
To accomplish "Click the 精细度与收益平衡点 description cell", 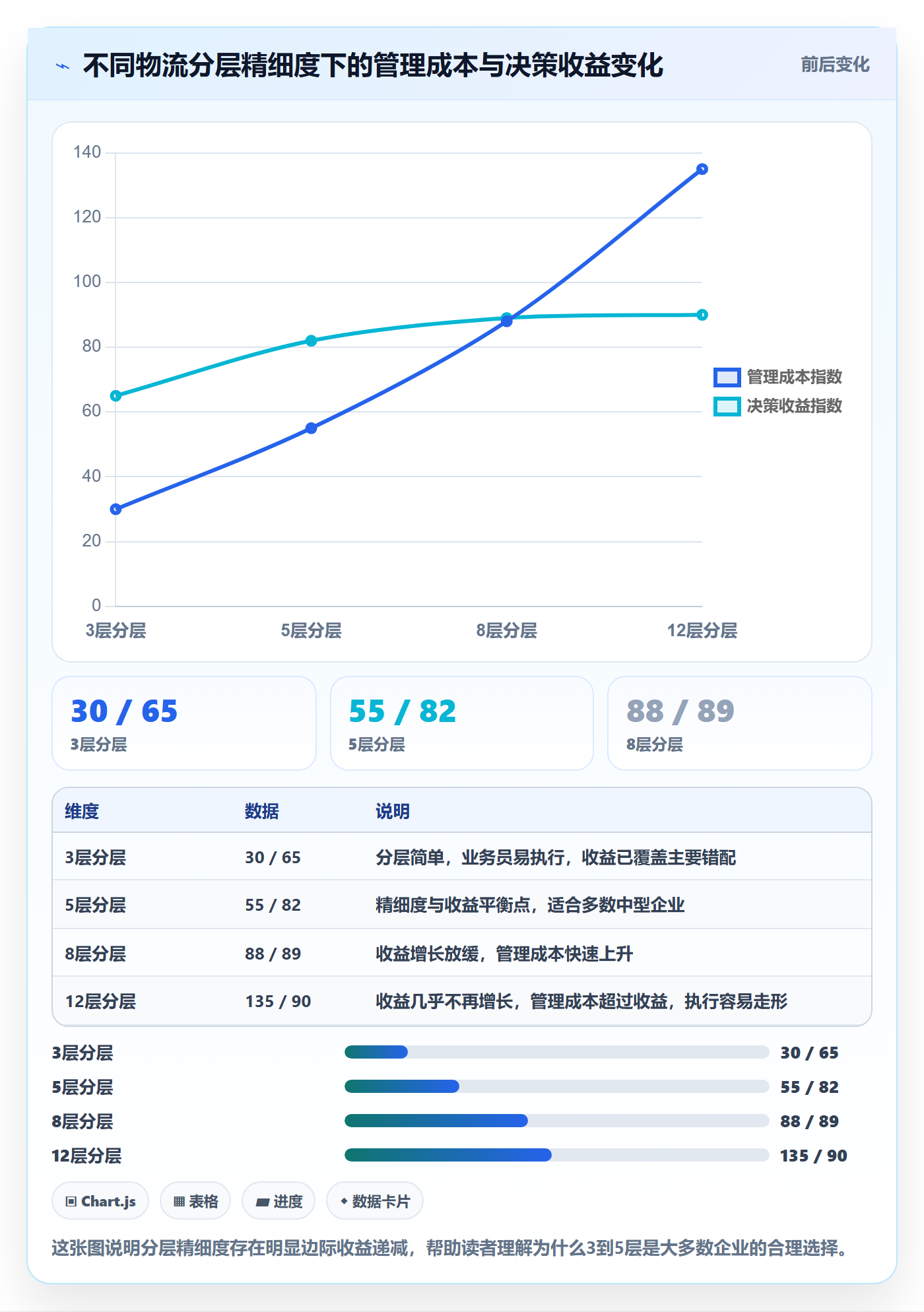I will (x=530, y=905).
